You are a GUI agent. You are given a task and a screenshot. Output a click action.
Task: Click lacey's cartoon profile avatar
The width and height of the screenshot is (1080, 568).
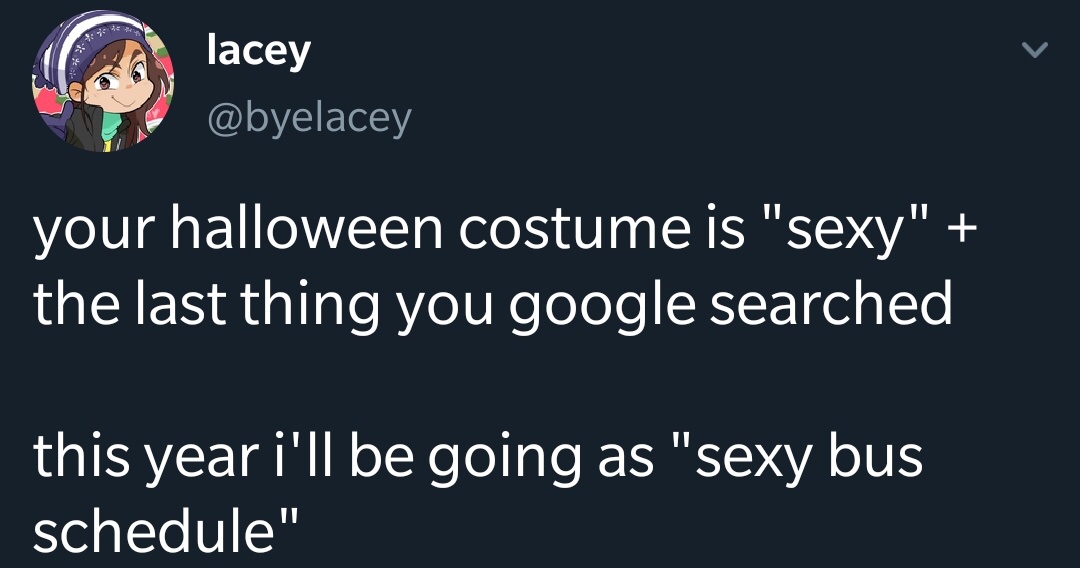(104, 86)
